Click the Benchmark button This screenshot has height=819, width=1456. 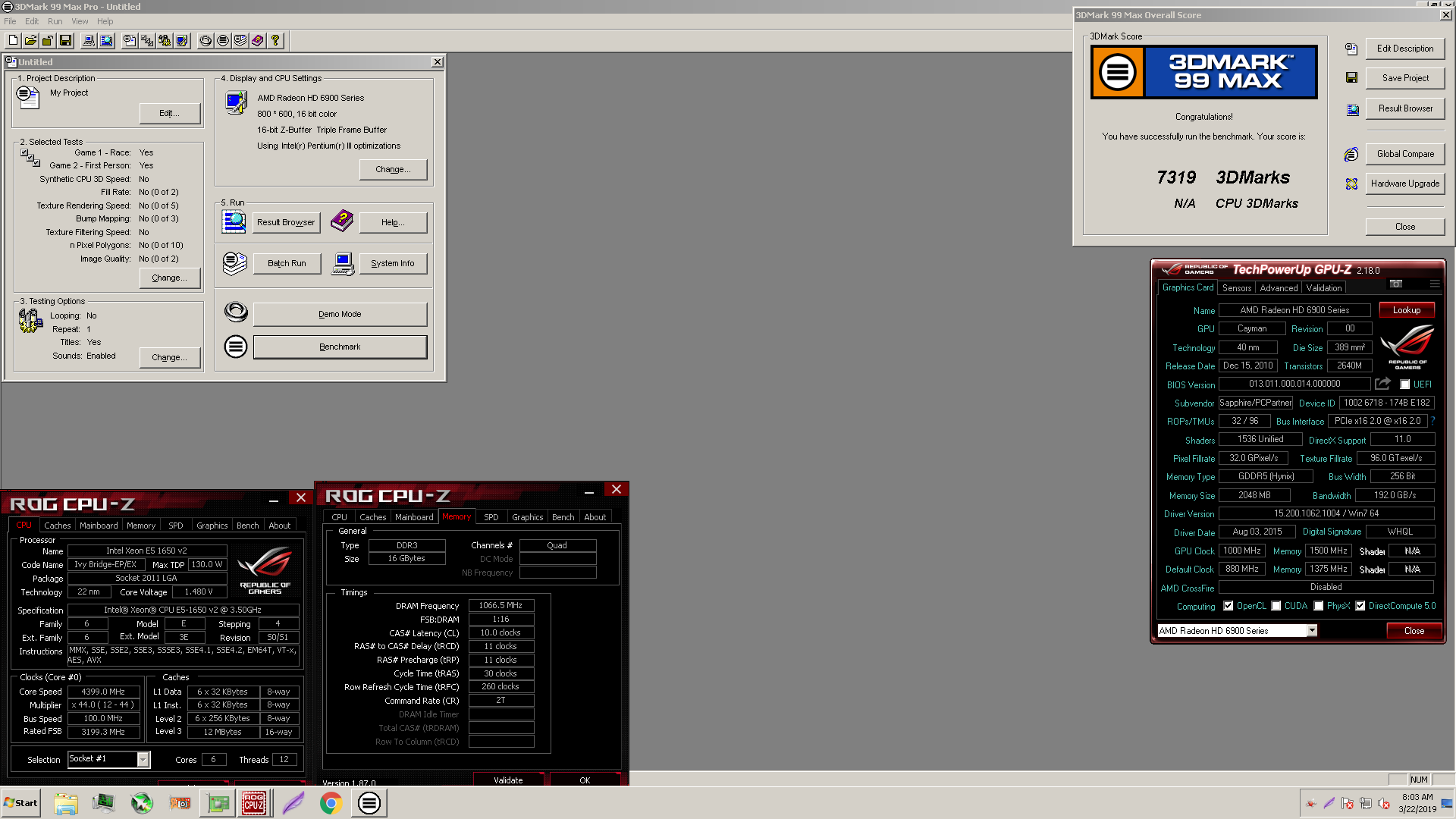tap(340, 347)
